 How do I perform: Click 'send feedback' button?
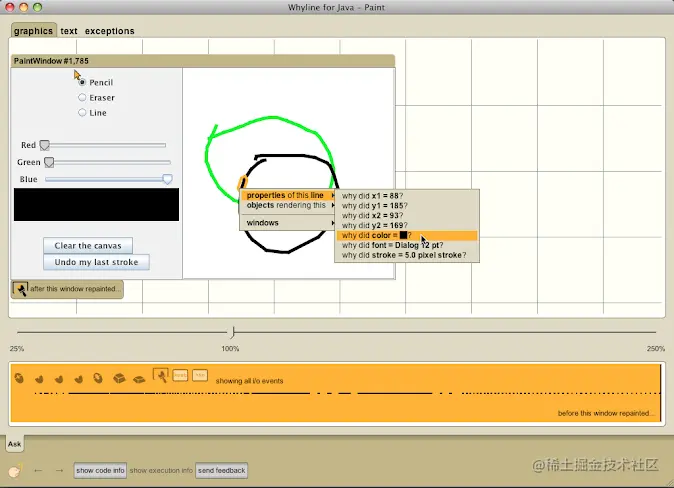coord(221,470)
